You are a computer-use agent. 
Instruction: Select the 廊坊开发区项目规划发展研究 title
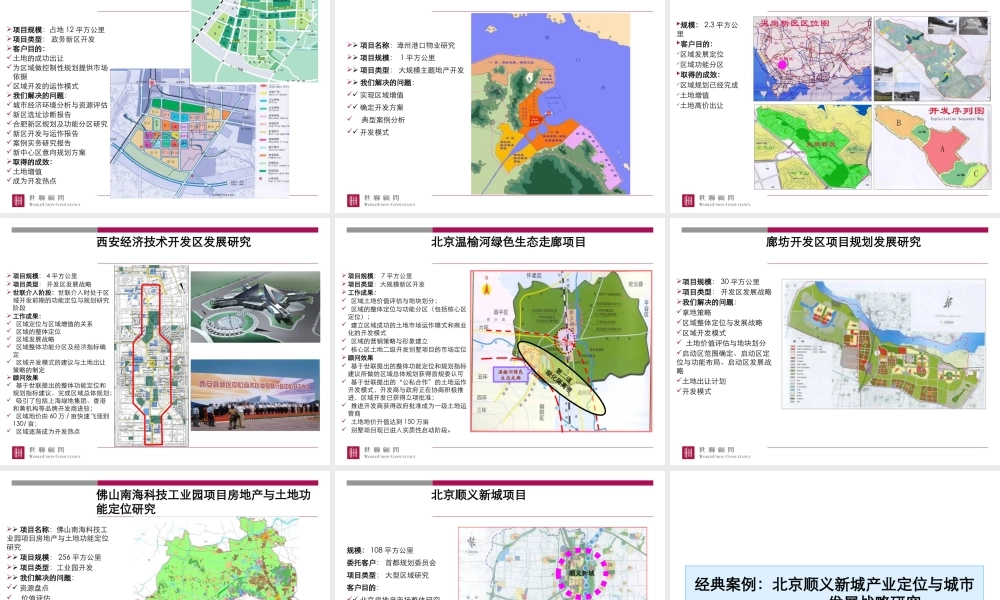click(843, 242)
